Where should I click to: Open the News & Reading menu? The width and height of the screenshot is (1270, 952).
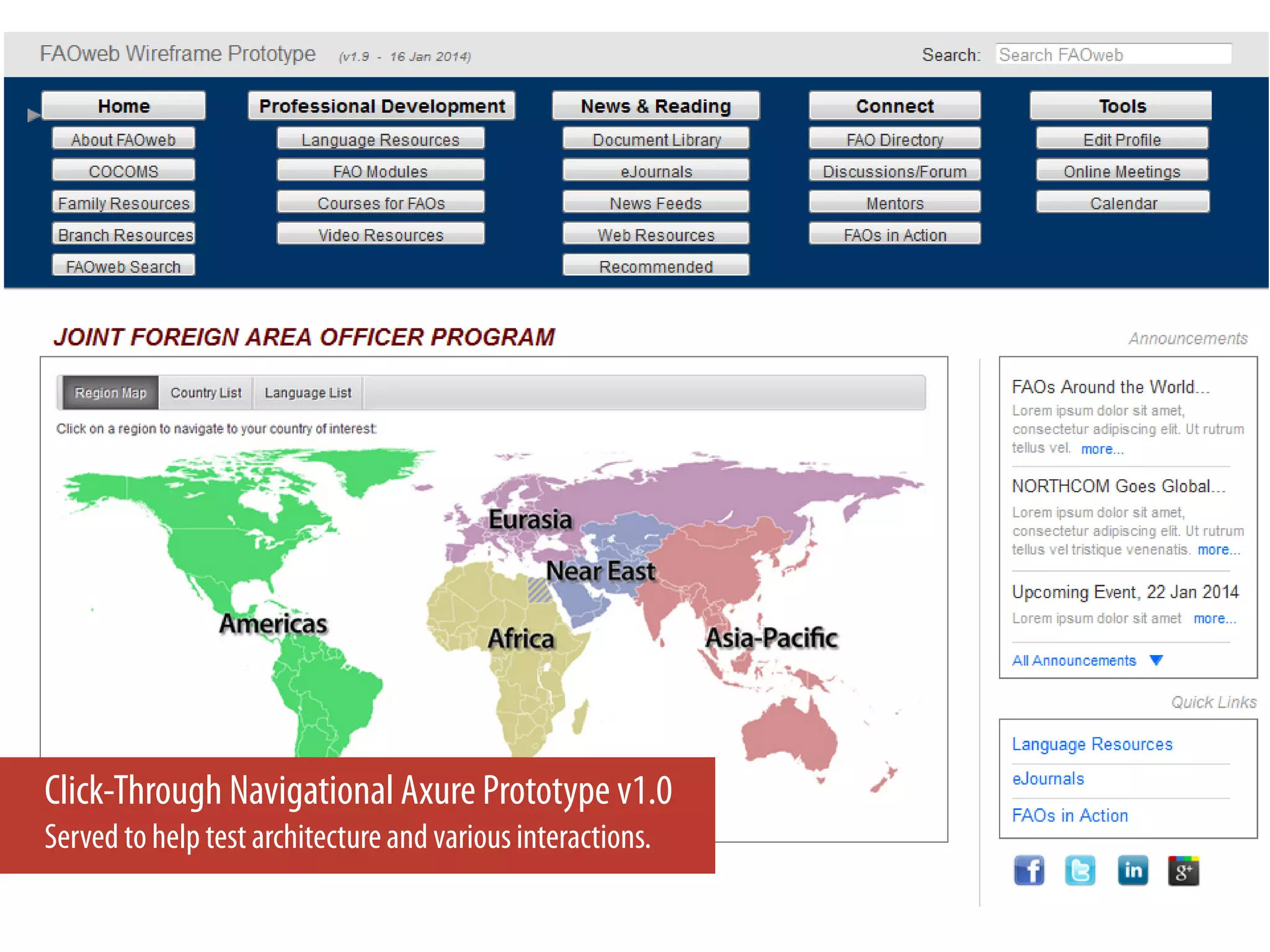coord(655,106)
